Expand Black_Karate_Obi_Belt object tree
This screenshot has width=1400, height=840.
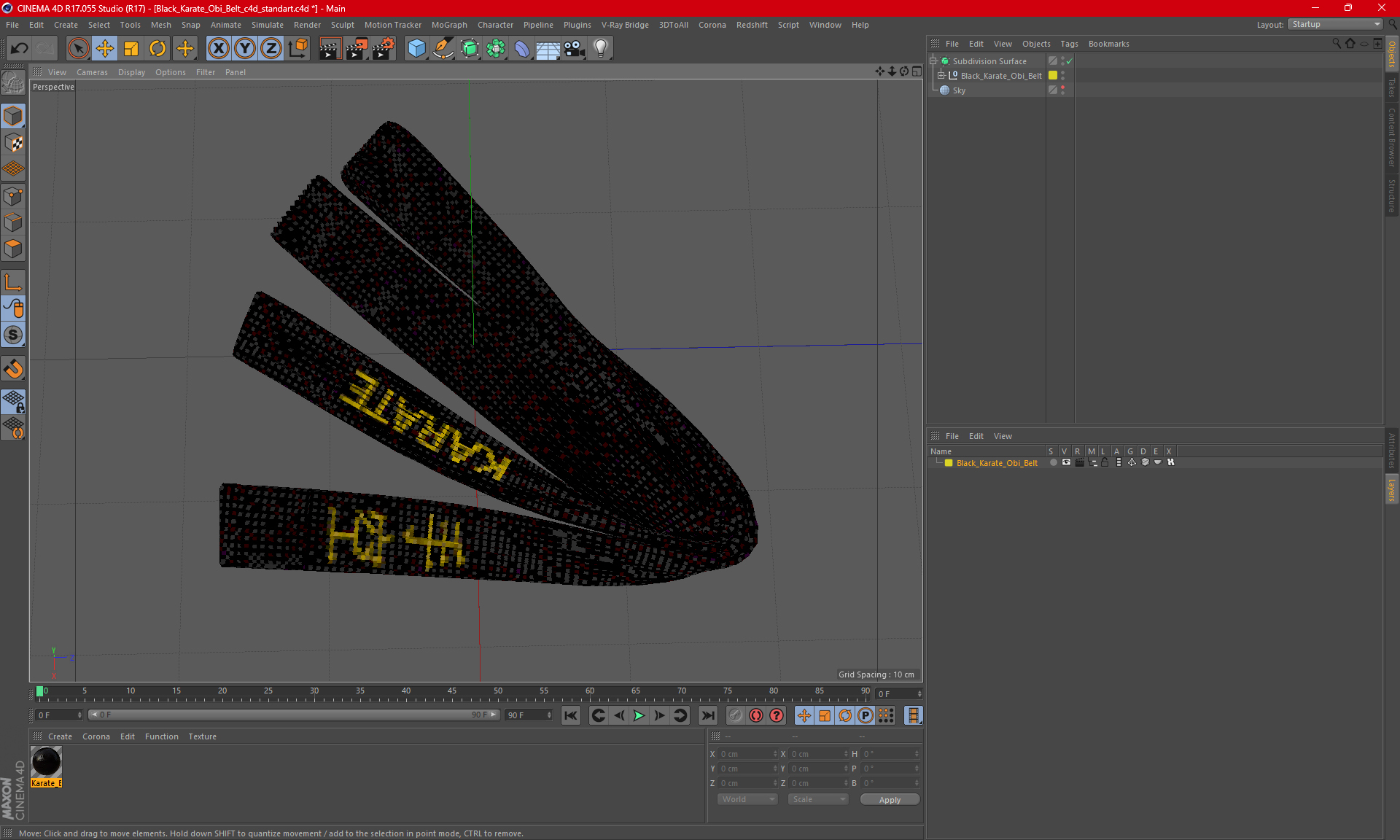941,76
